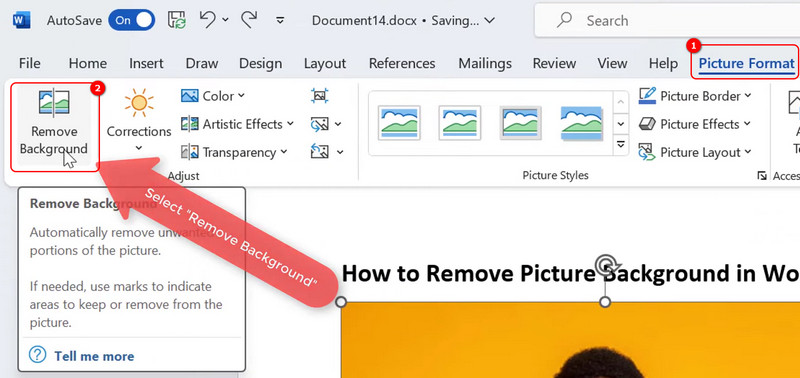The image size is (800, 378).
Task: Open the Transparency dropdown
Action: point(234,152)
